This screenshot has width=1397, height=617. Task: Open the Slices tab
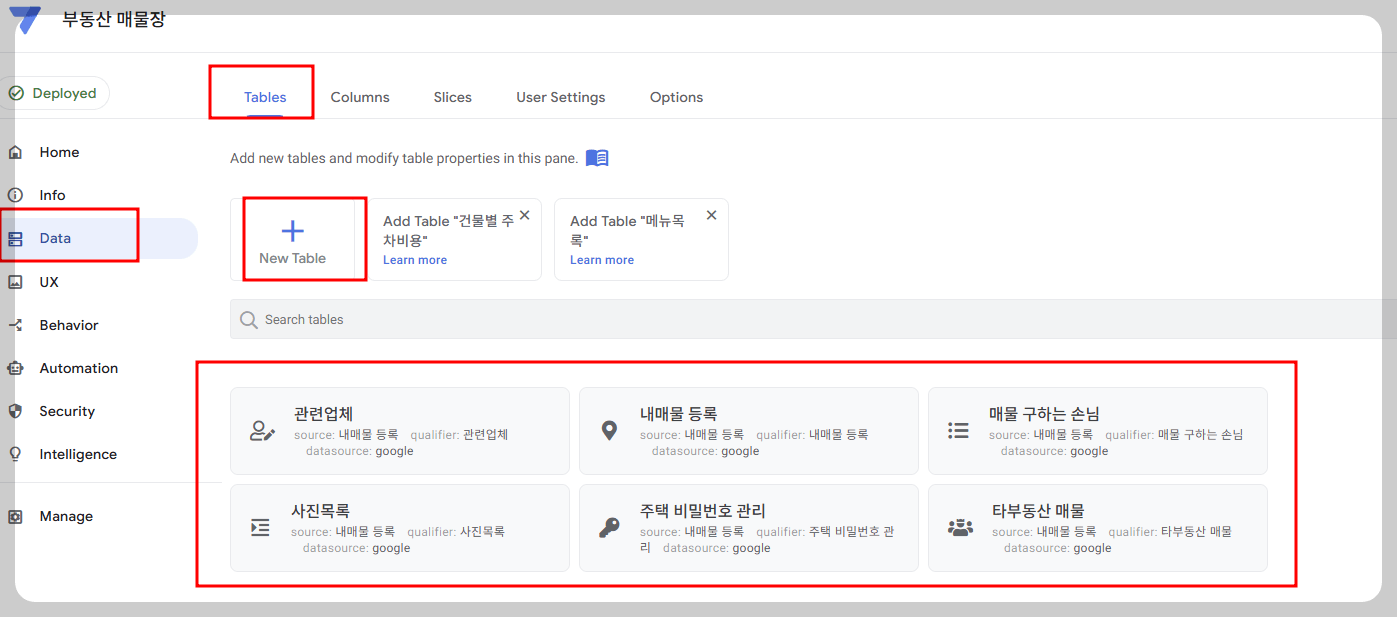coord(452,97)
